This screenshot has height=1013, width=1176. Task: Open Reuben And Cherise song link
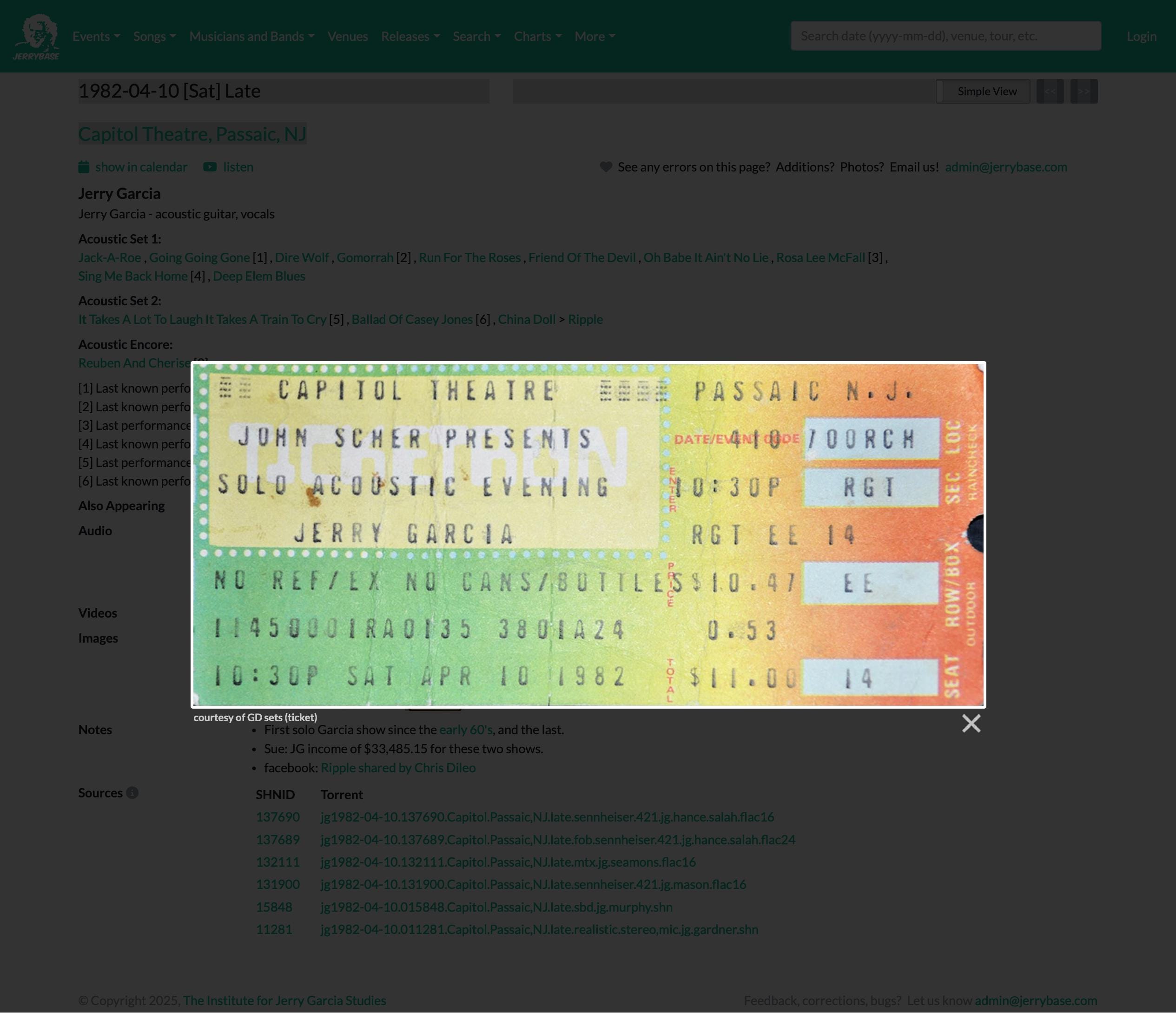point(134,362)
